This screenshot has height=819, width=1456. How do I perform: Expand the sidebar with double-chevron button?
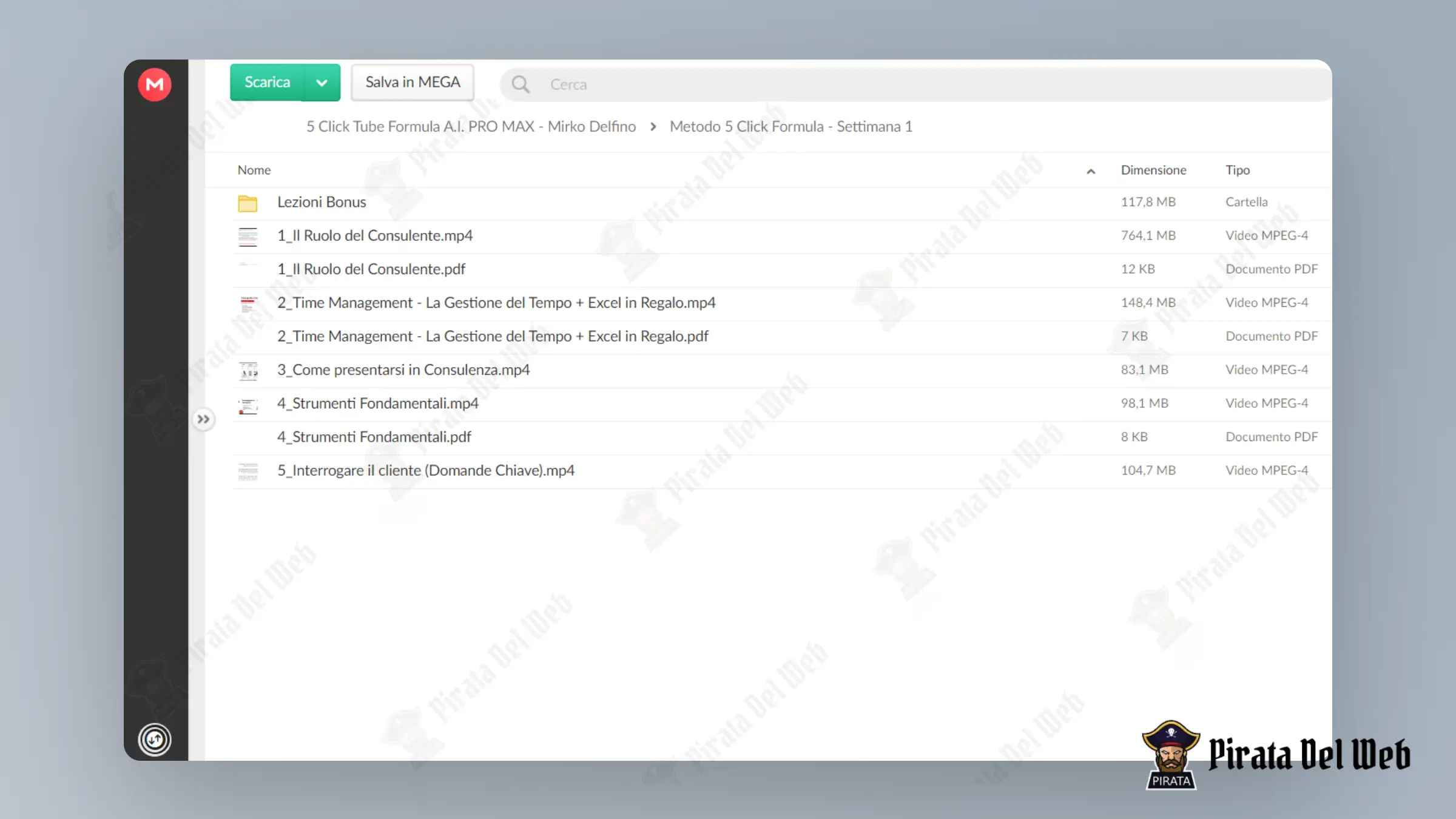(x=203, y=419)
